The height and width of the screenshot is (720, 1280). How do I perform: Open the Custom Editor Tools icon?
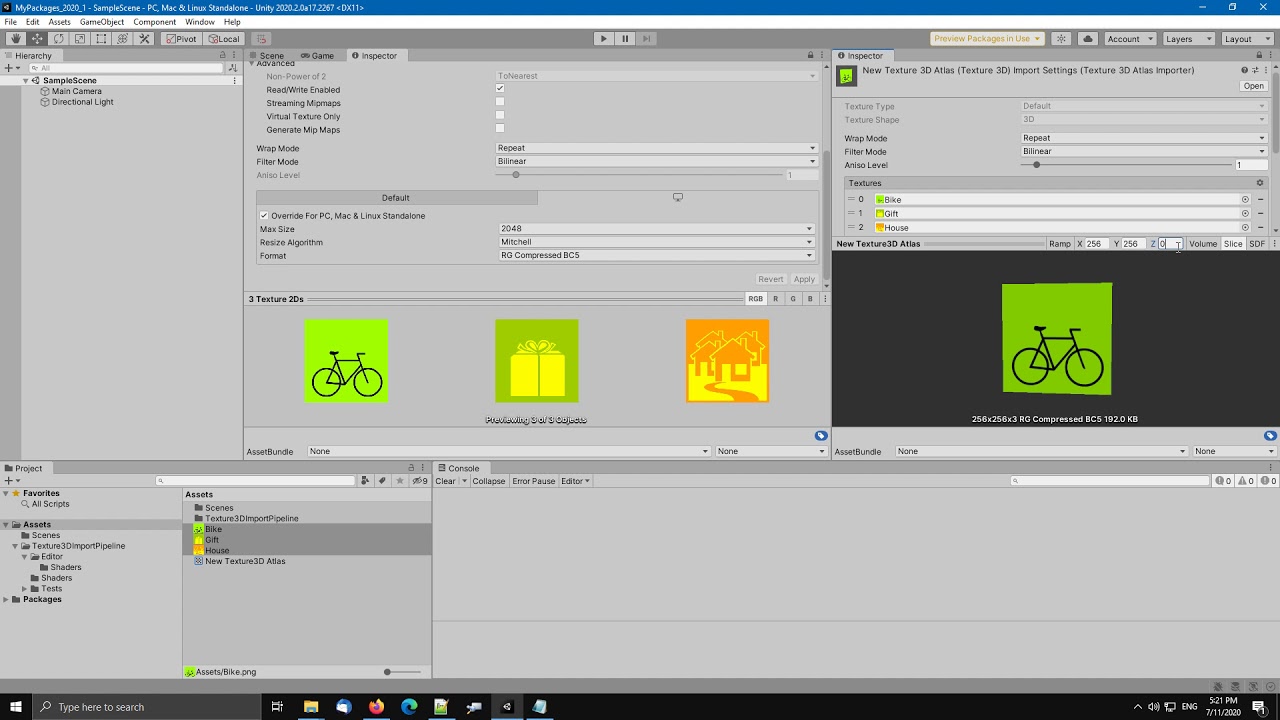[x=144, y=38]
